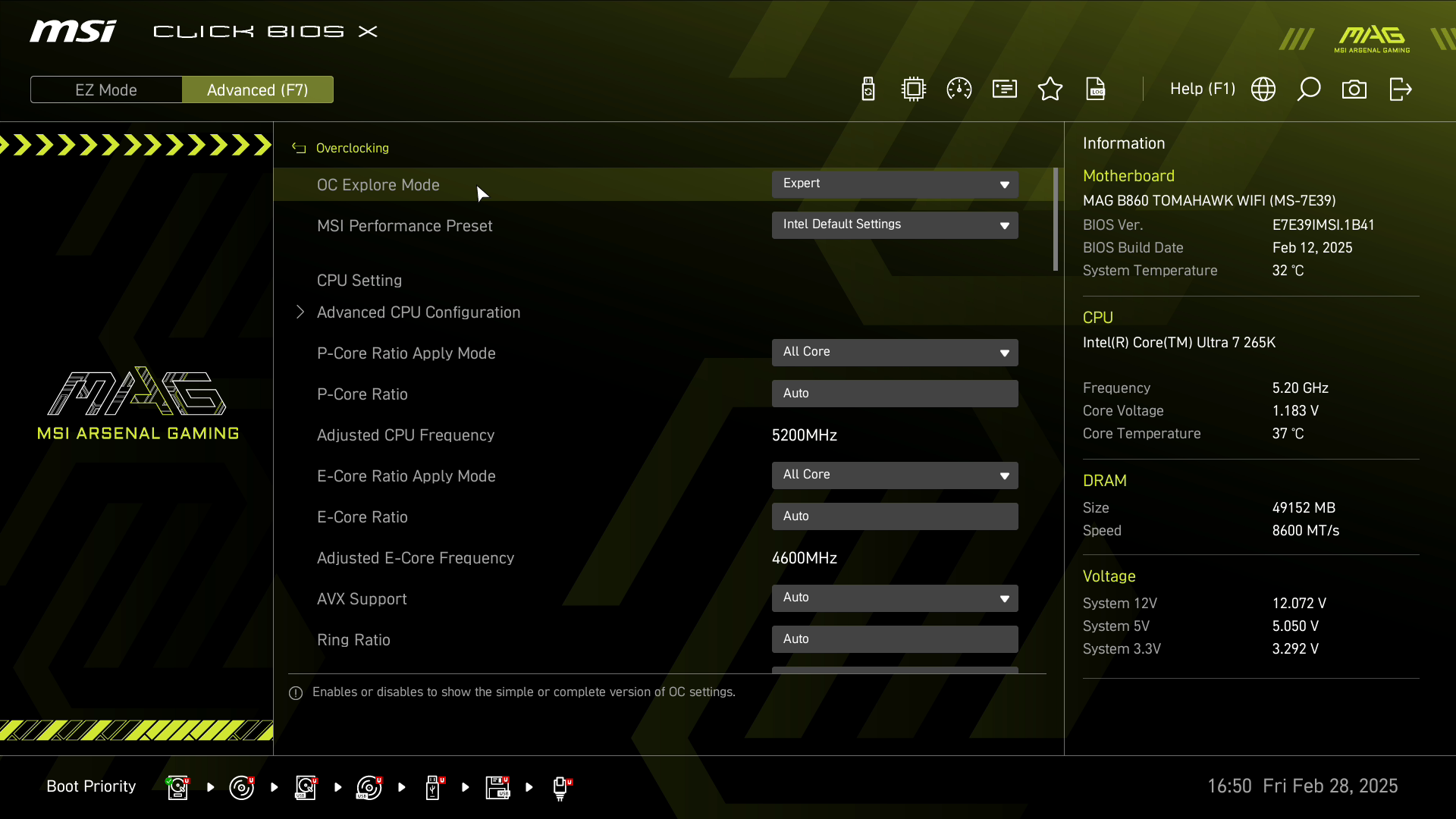Image resolution: width=1456 pixels, height=819 pixels.
Task: Switch to EZ Mode tab
Action: pyautogui.click(x=106, y=89)
